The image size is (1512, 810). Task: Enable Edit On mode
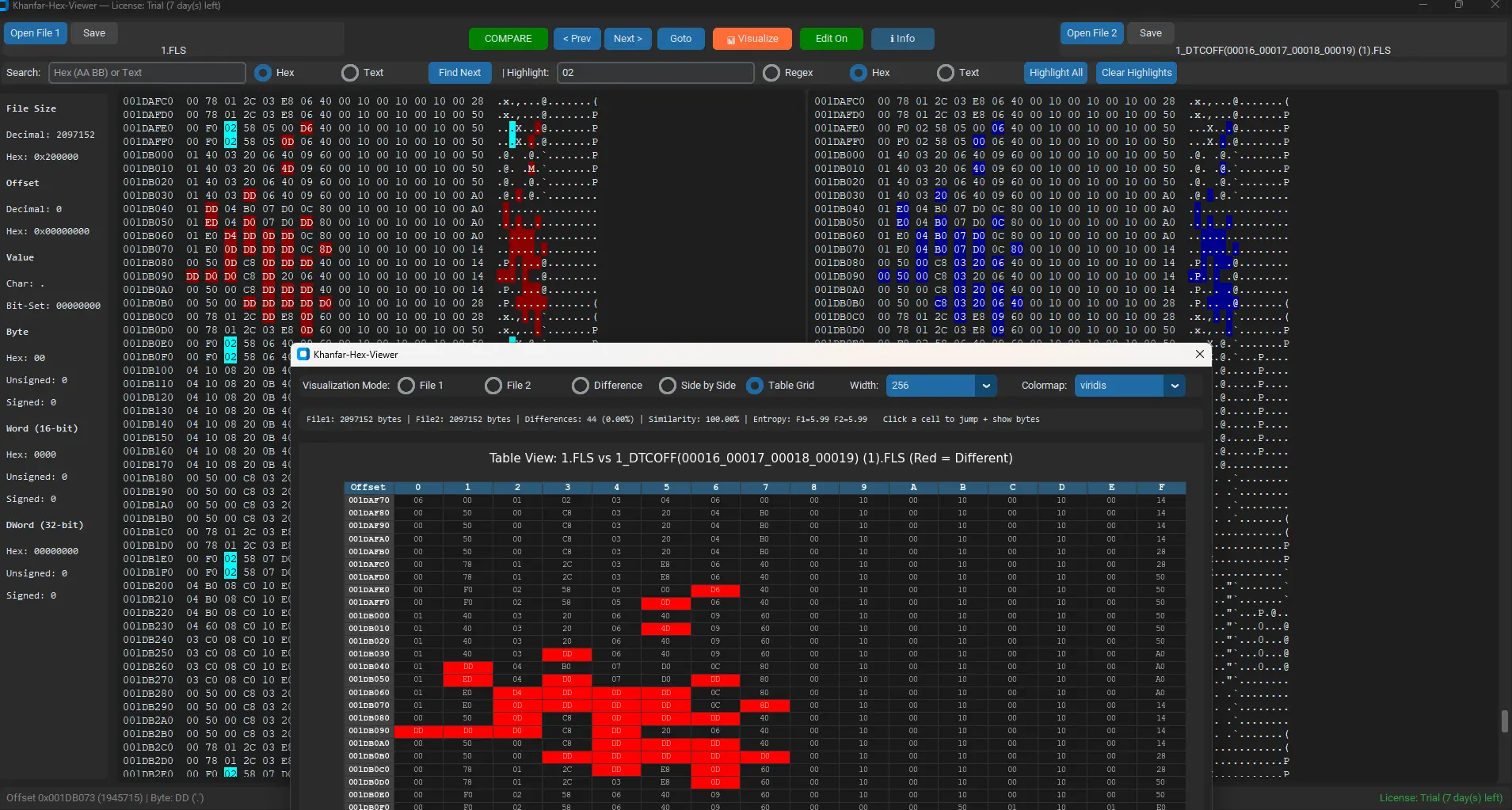(x=831, y=38)
